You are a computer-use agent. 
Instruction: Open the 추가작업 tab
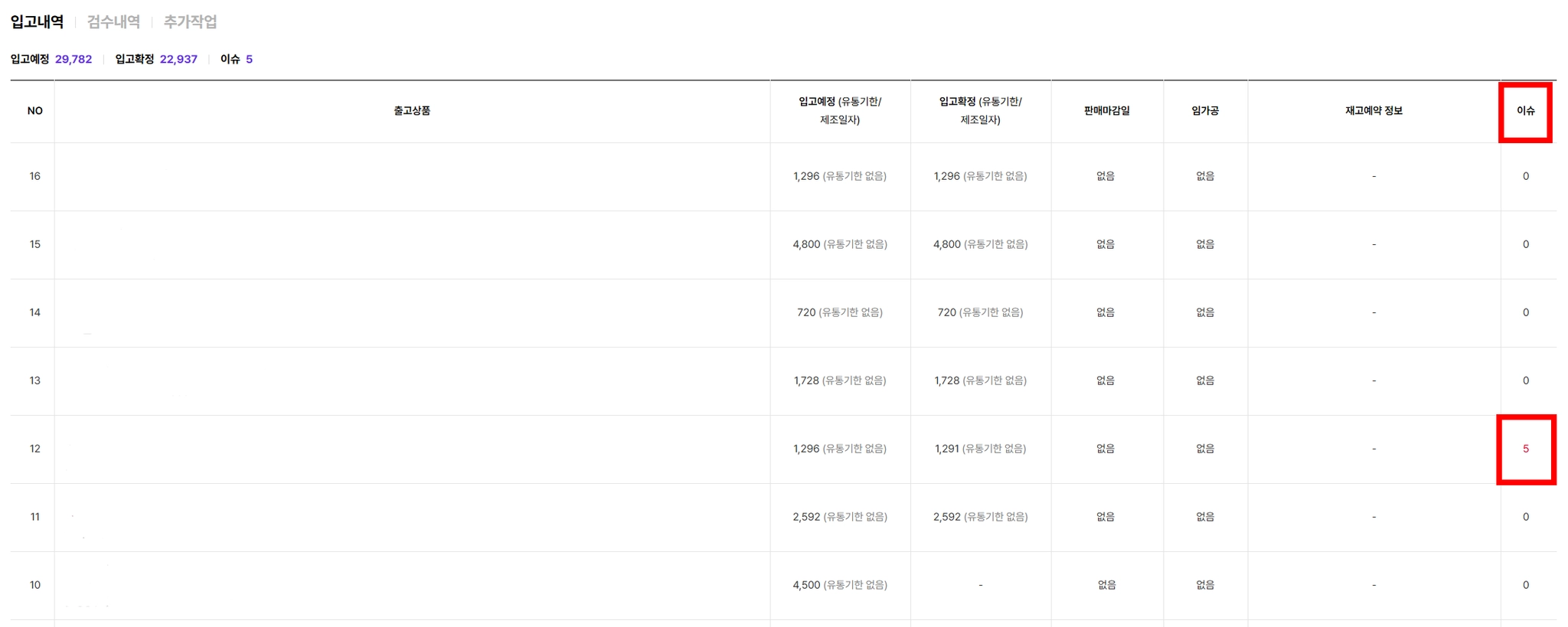tap(190, 21)
